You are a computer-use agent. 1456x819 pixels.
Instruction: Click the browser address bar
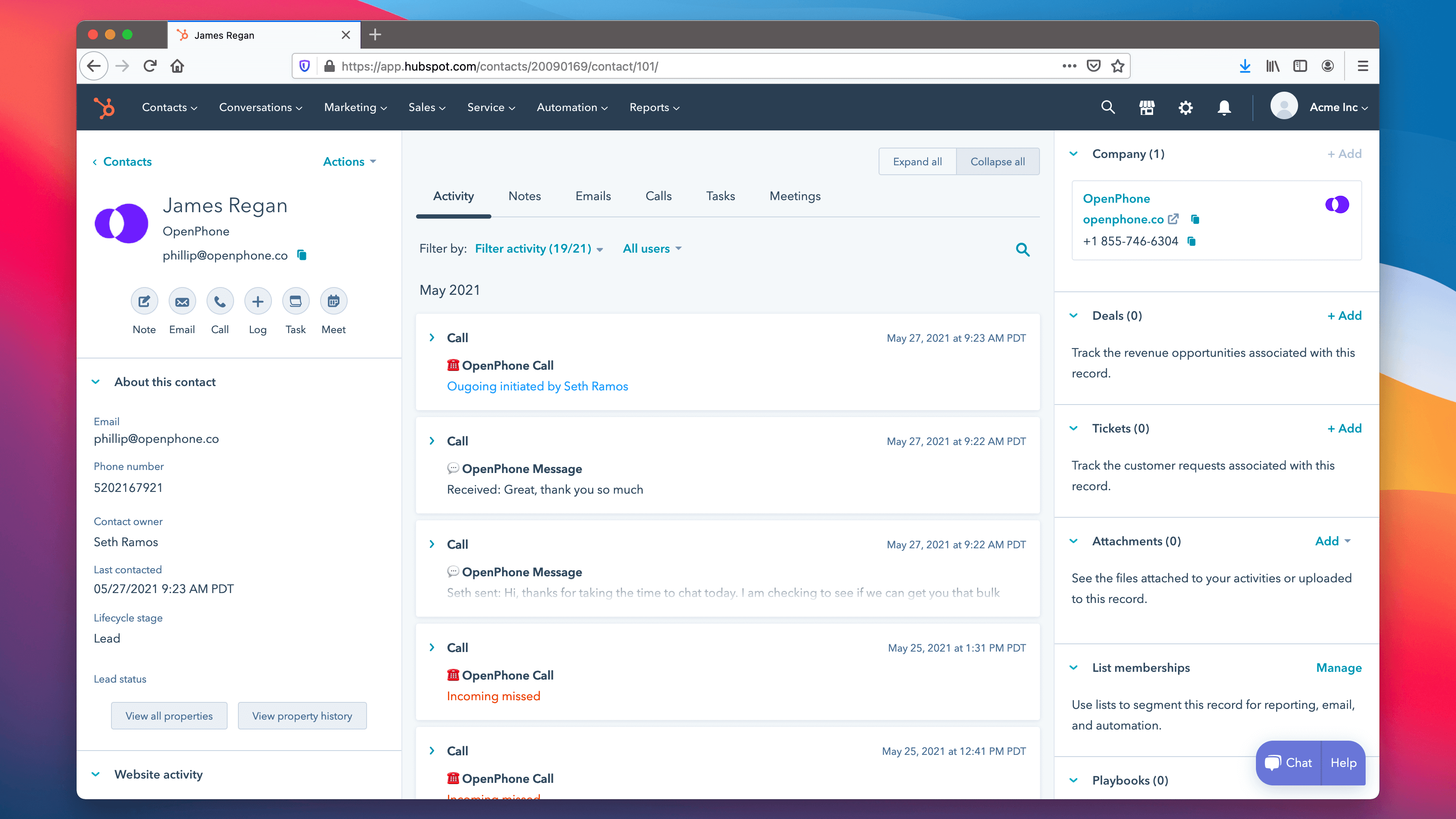click(x=678, y=65)
